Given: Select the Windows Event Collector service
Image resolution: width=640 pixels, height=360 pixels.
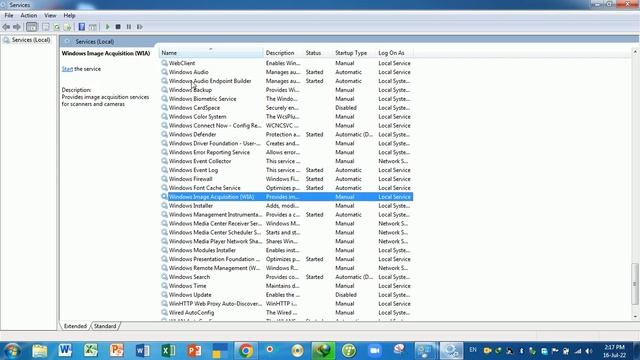Looking at the screenshot, I should click(286, 161).
